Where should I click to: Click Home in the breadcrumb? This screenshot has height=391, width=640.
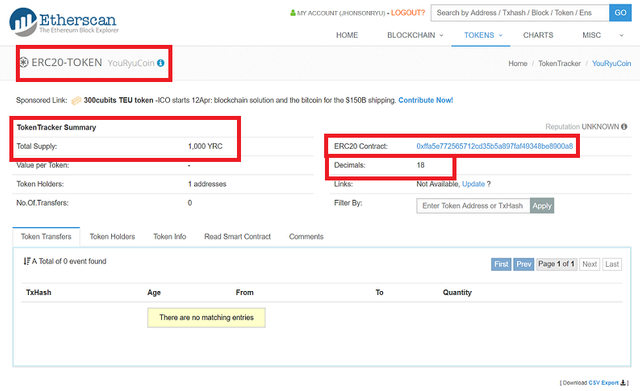point(518,63)
